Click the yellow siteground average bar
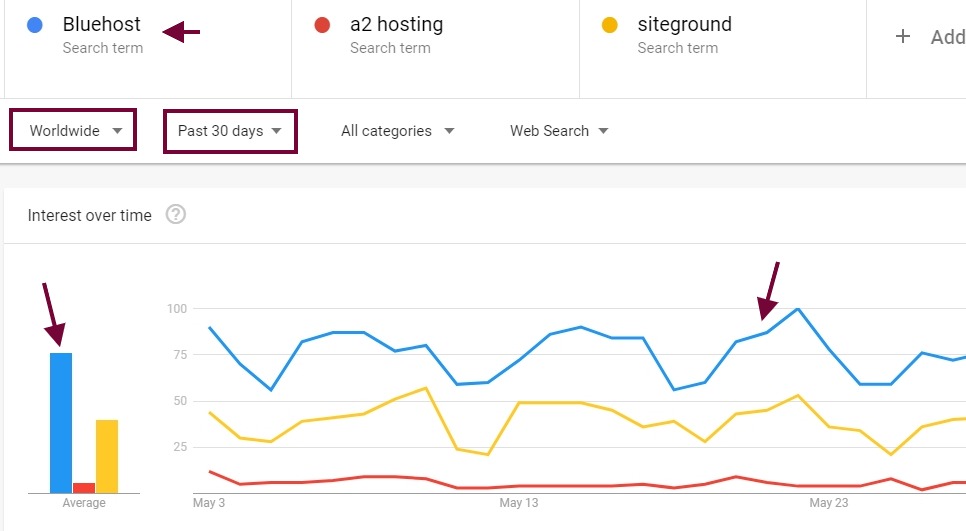 click(107, 456)
